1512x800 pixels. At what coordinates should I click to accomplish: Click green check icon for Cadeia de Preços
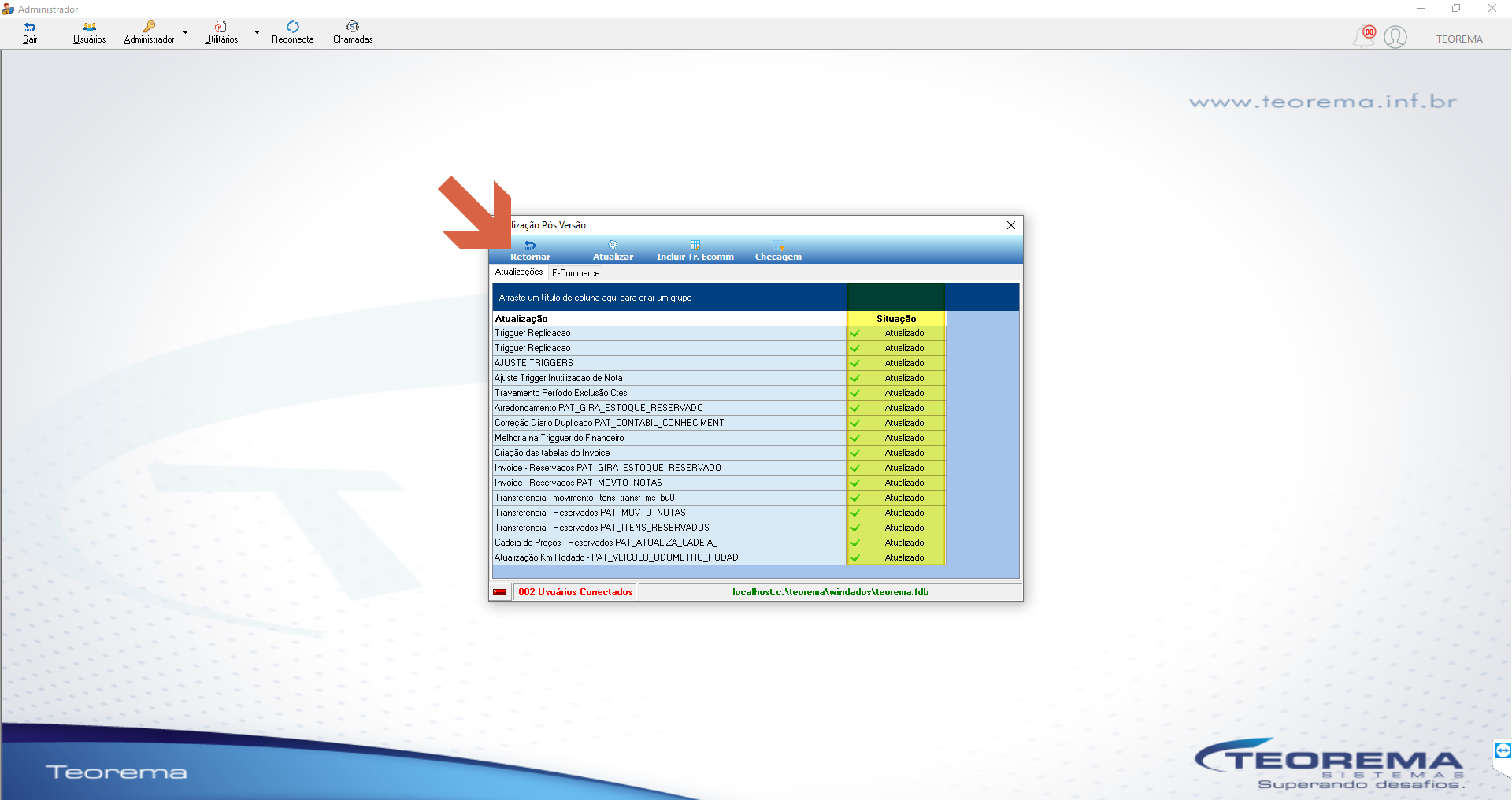854,543
